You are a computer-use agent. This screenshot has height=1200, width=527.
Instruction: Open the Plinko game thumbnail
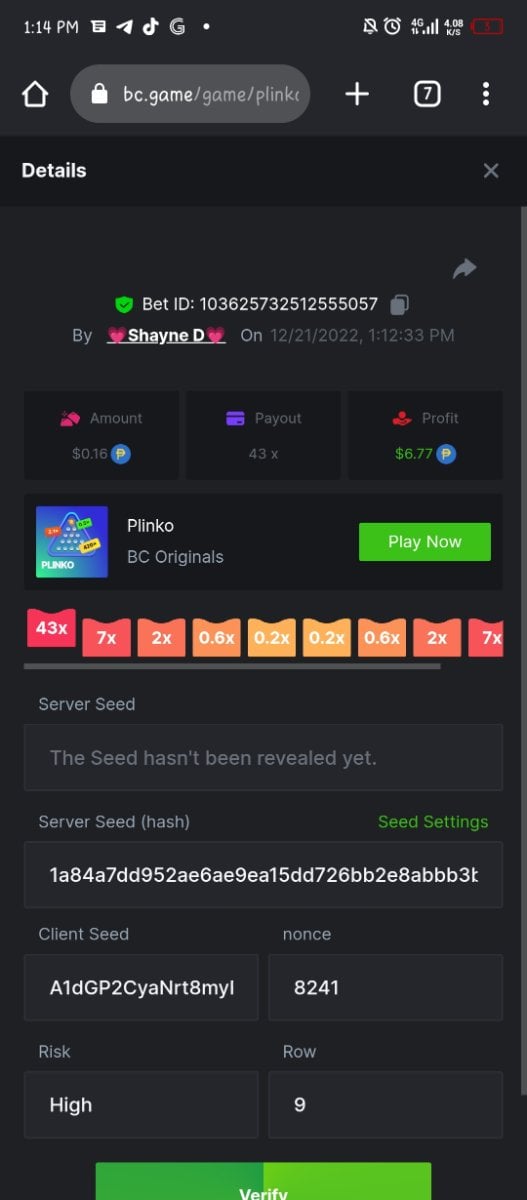click(x=72, y=541)
